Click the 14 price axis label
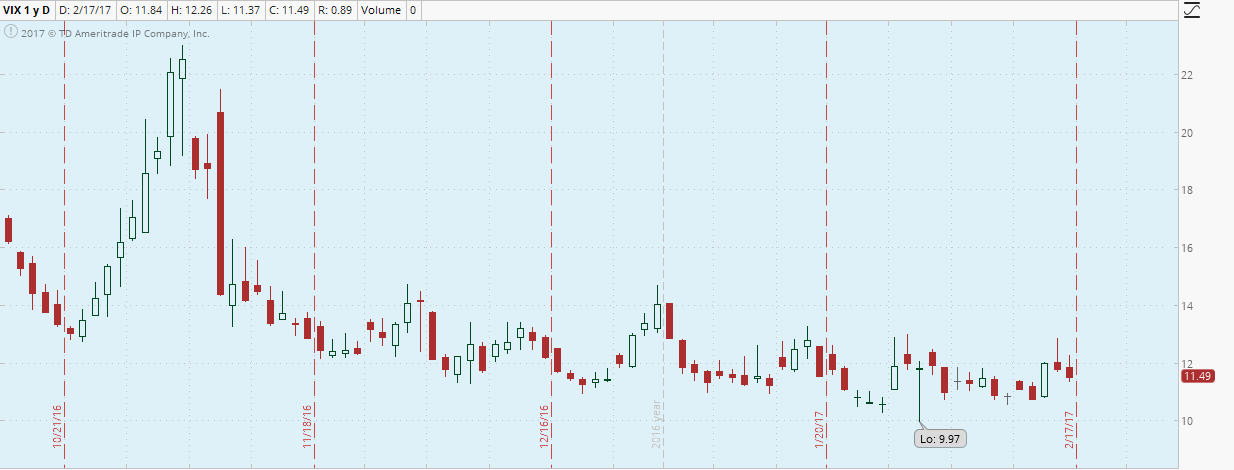 coord(1189,306)
